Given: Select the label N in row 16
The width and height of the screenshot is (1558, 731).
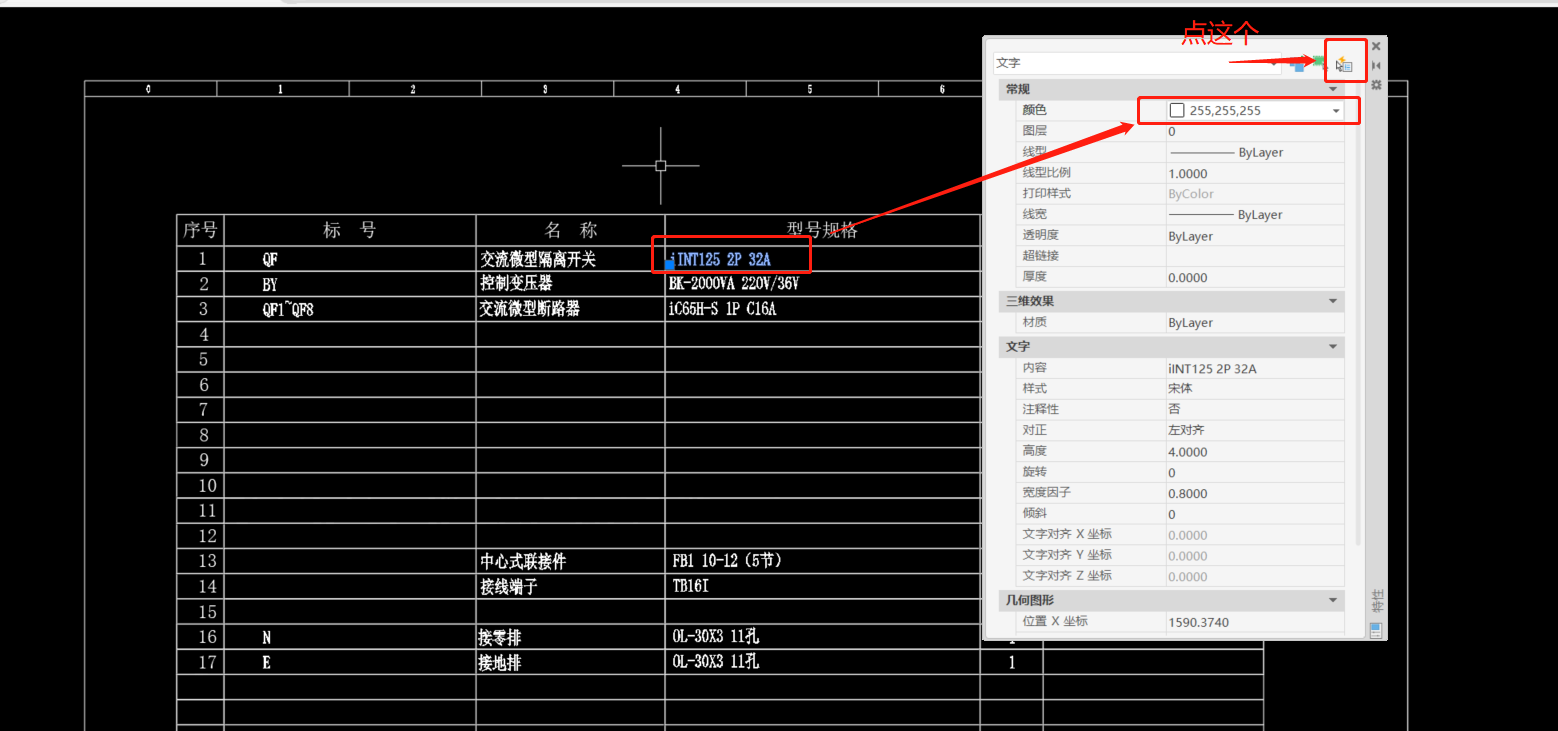Looking at the screenshot, I should pyautogui.click(x=267, y=638).
